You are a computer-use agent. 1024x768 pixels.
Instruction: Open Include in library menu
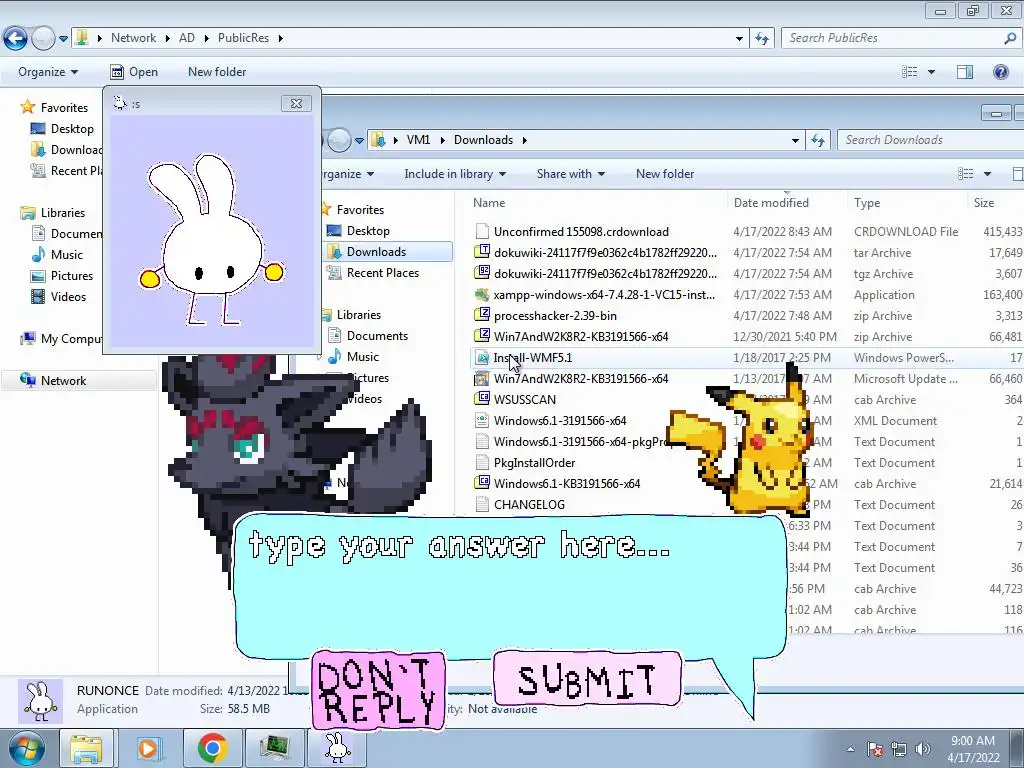455,174
